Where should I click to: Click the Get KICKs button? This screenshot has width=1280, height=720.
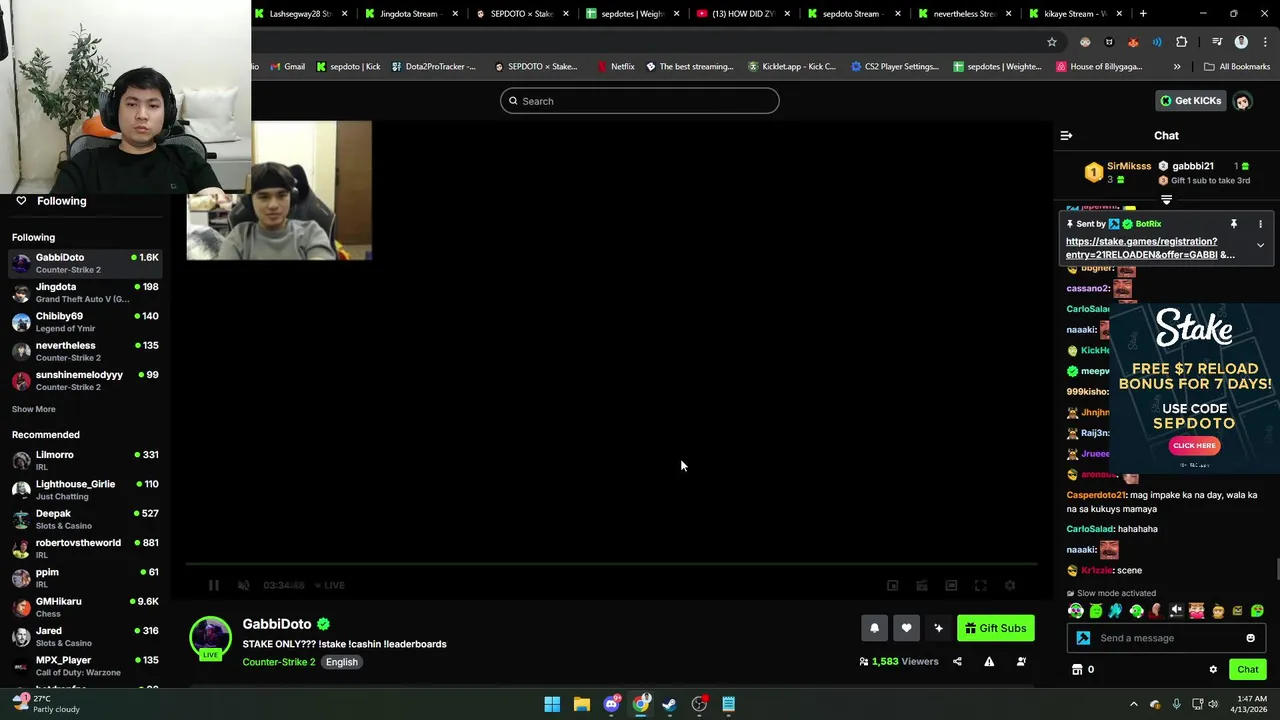tap(1190, 101)
